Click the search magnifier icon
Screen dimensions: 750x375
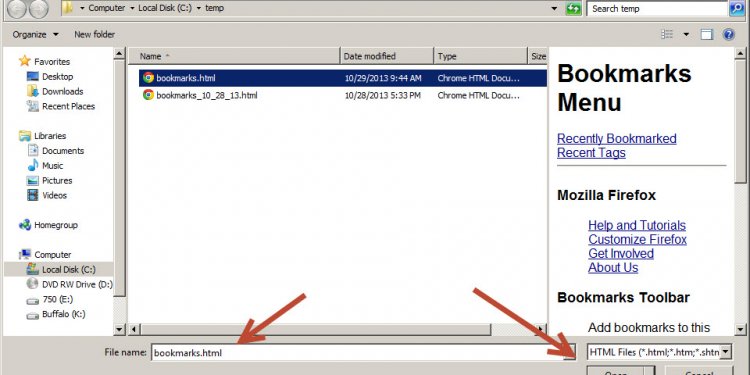coord(737,8)
